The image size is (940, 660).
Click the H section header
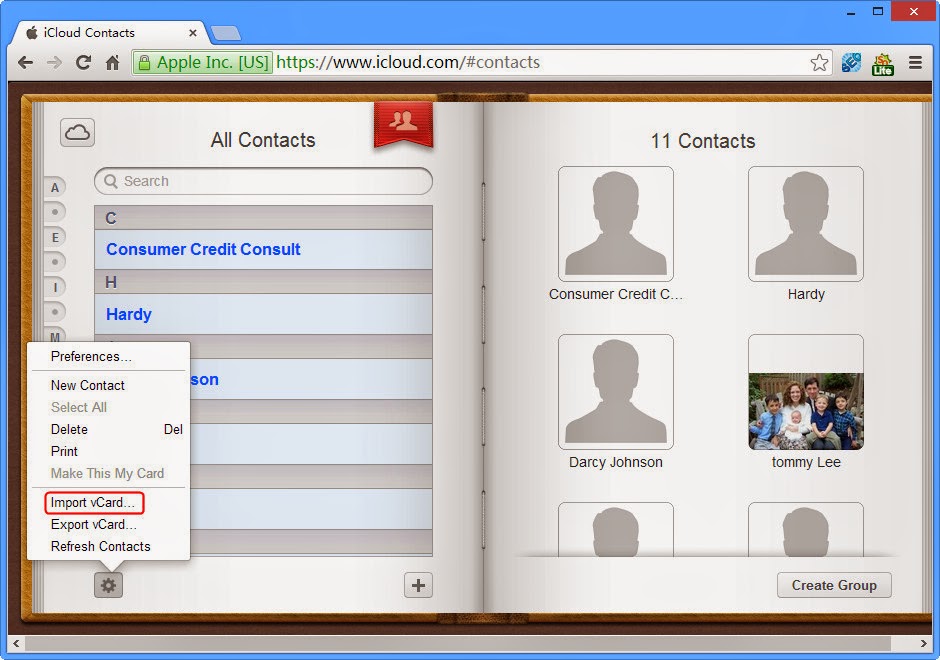pyautogui.click(x=263, y=282)
